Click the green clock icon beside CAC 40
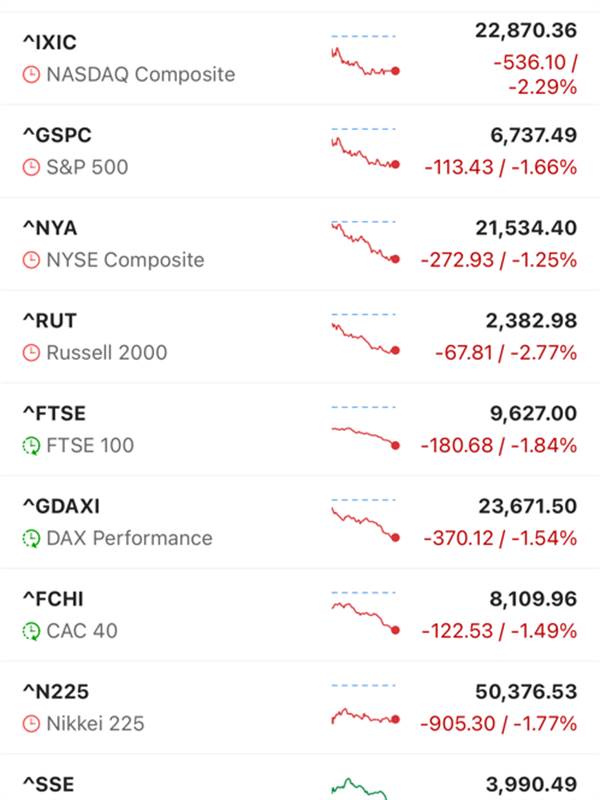 [32, 632]
